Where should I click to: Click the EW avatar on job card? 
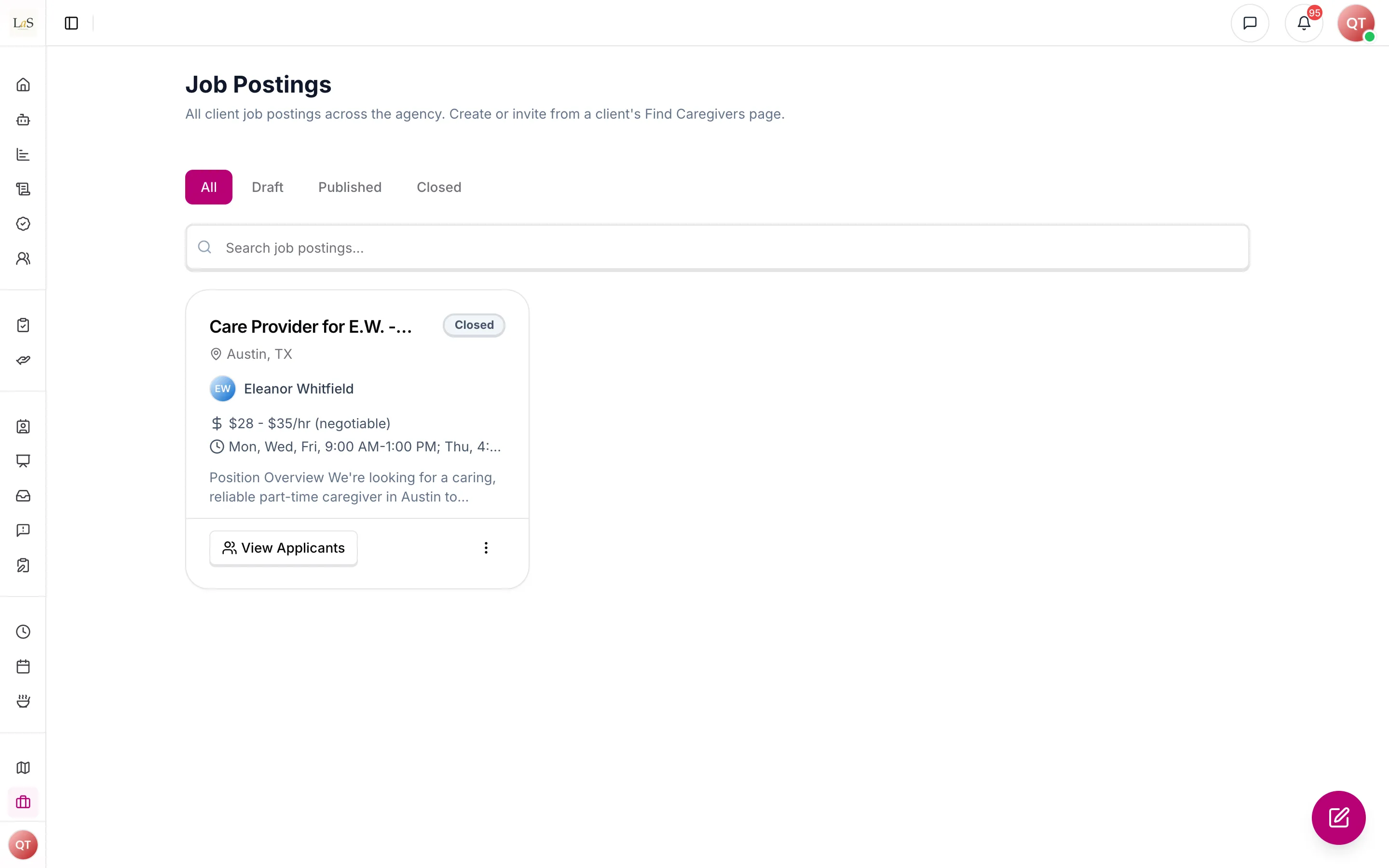[222, 389]
